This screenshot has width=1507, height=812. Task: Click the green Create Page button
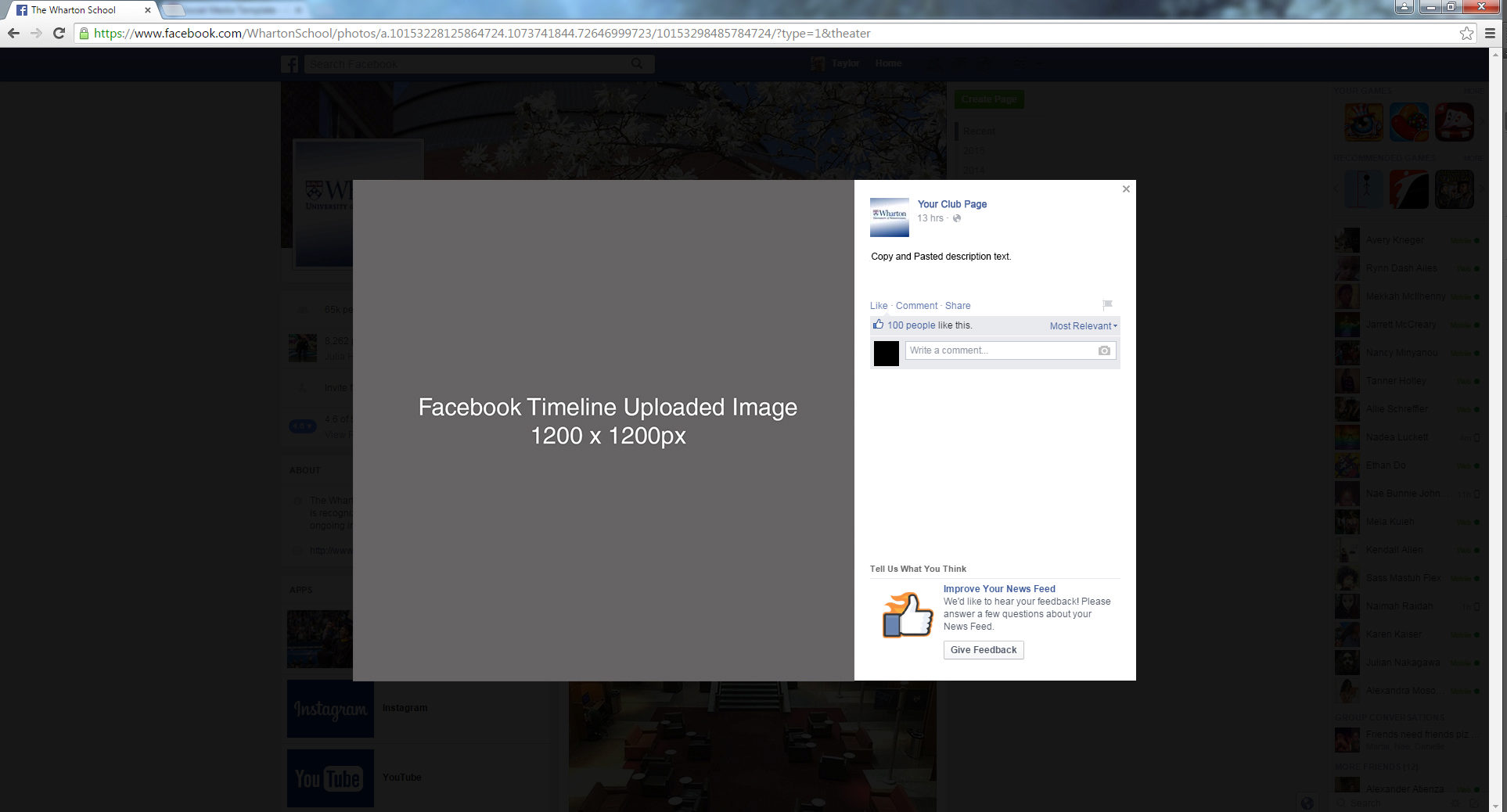[x=989, y=99]
